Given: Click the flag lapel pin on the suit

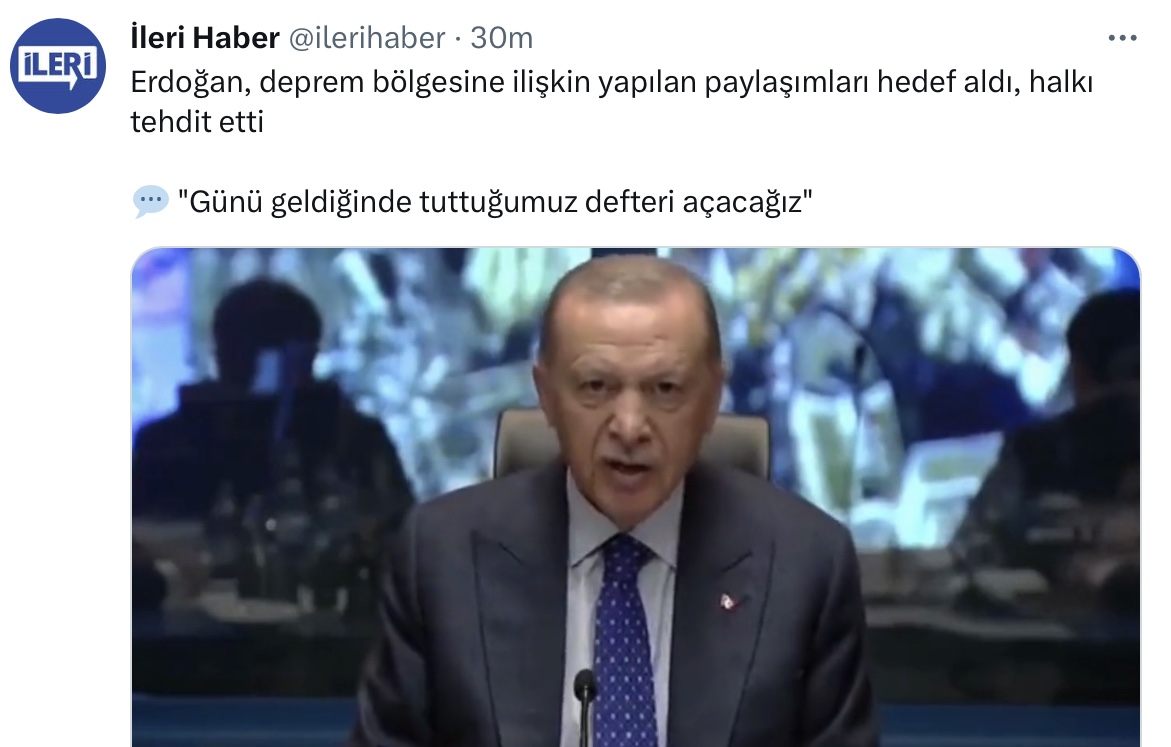Looking at the screenshot, I should (x=729, y=600).
